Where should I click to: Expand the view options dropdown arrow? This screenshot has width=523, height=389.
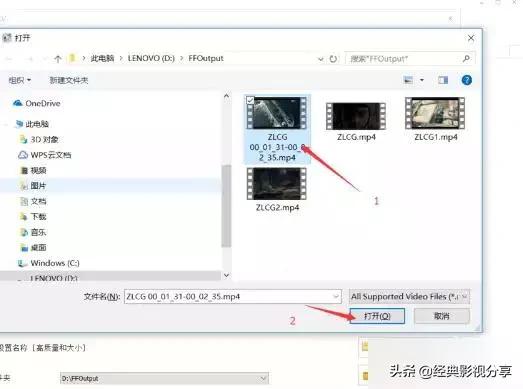coord(422,80)
